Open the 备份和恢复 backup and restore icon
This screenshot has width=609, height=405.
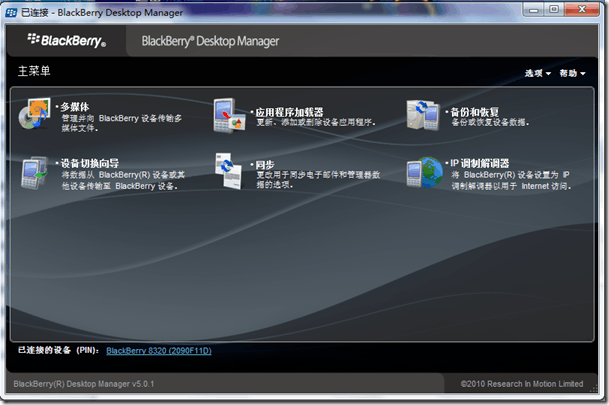[x=423, y=115]
